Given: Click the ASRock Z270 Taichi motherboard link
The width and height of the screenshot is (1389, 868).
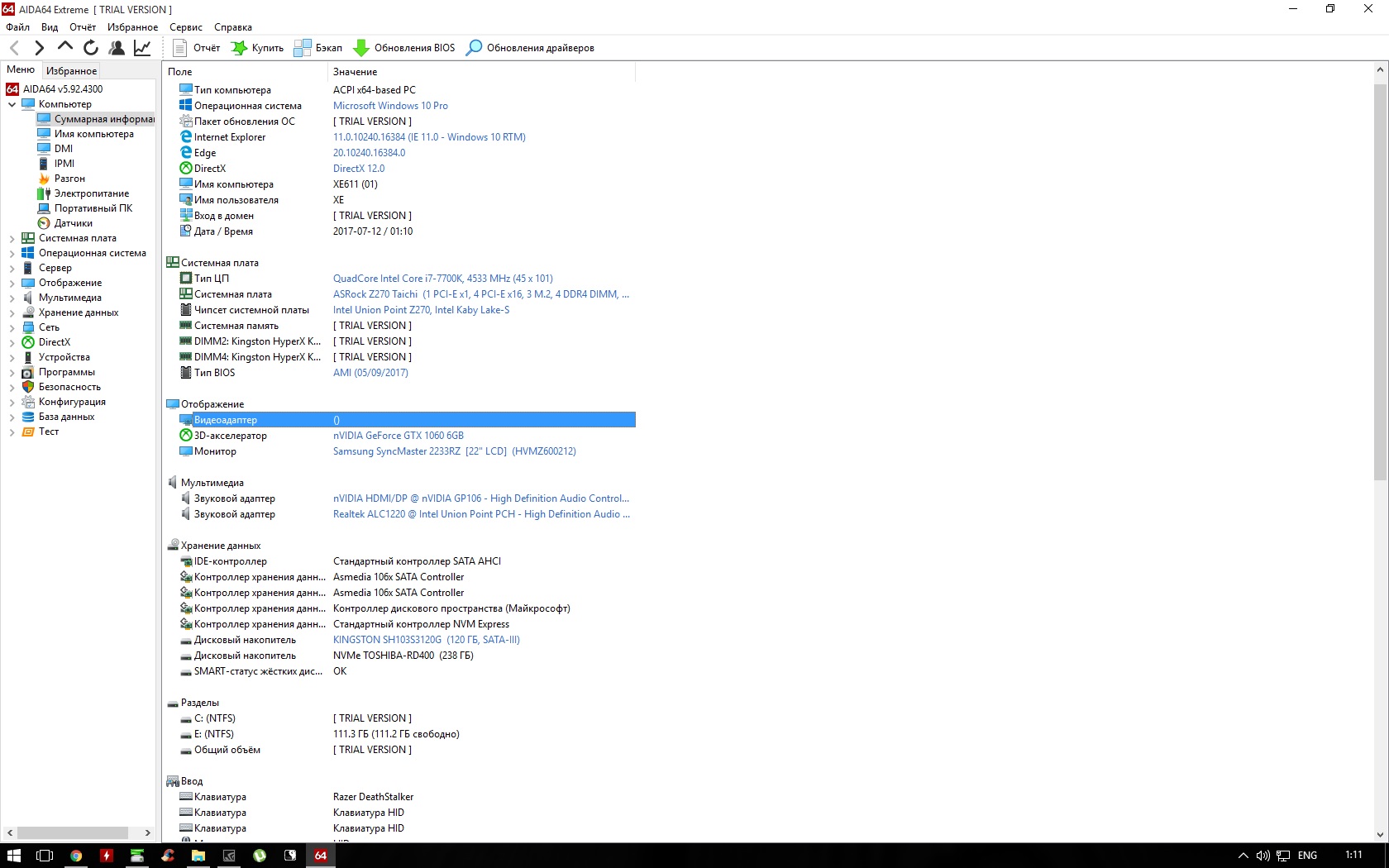Looking at the screenshot, I should tap(481, 294).
